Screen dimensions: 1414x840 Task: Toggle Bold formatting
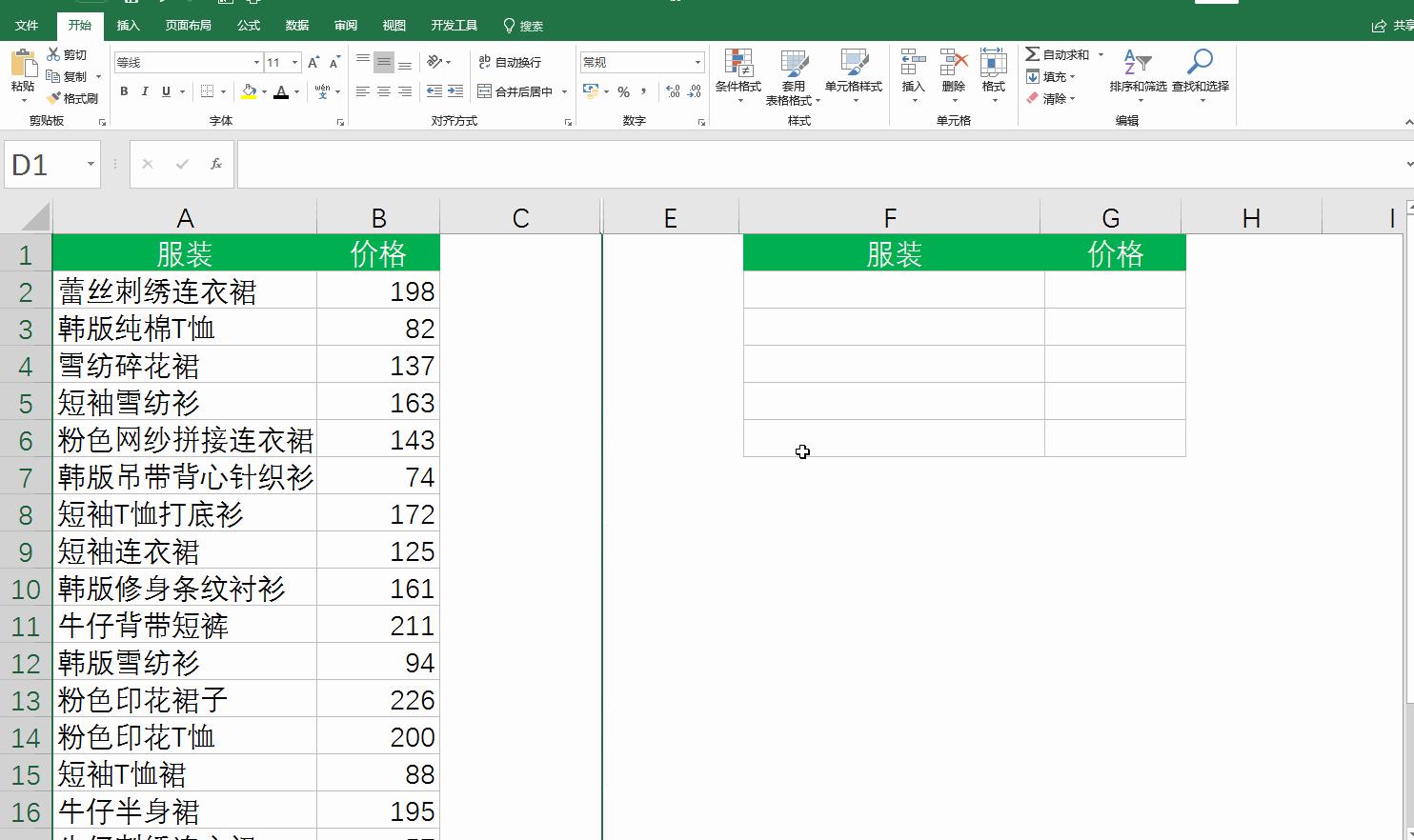pos(124,92)
